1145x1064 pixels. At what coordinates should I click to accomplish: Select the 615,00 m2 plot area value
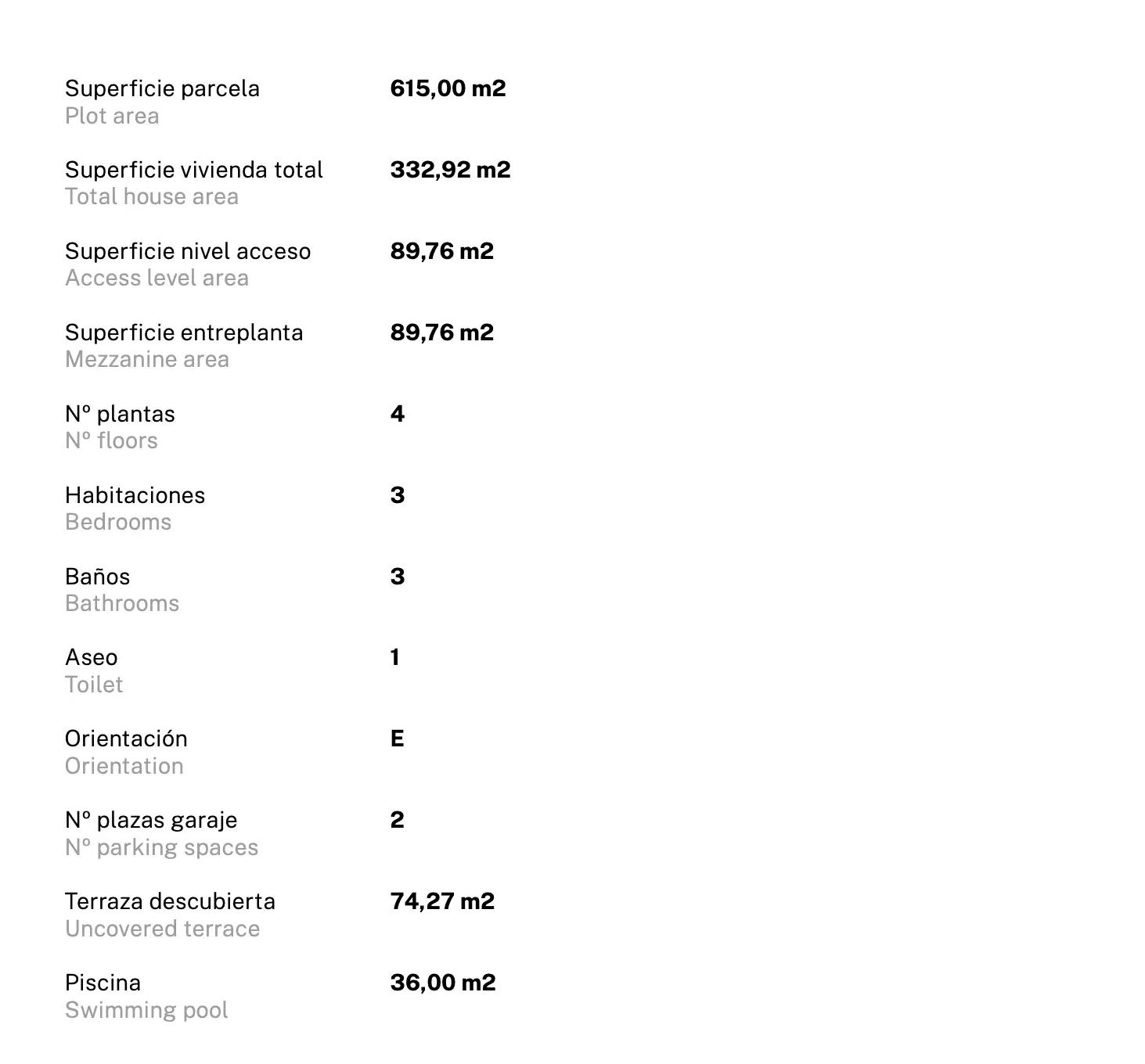[448, 88]
